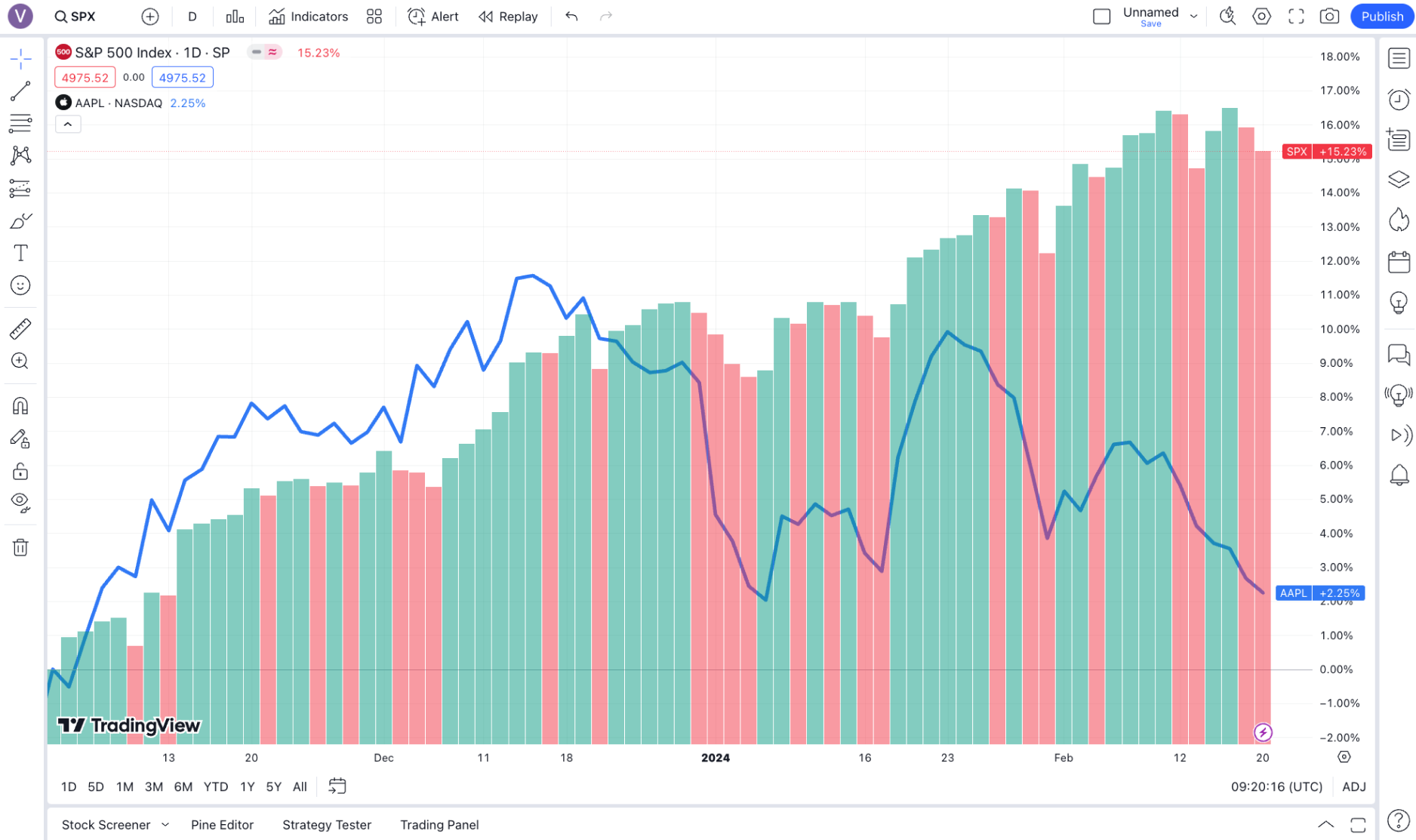Open the economic calendar panel
The width and height of the screenshot is (1416, 840).
click(x=1399, y=262)
